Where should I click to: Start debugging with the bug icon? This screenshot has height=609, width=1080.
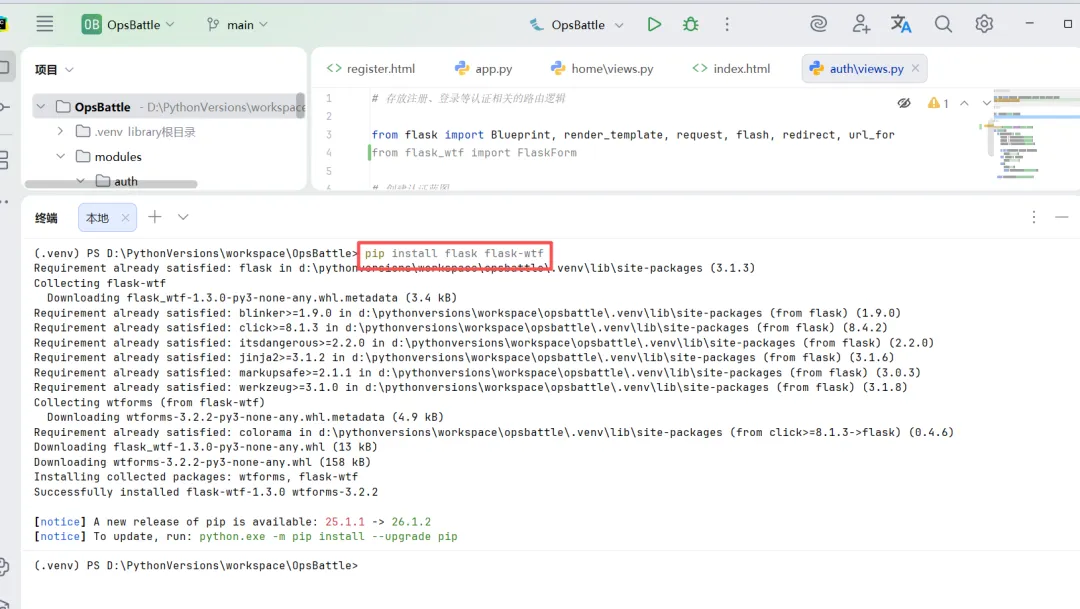(690, 24)
